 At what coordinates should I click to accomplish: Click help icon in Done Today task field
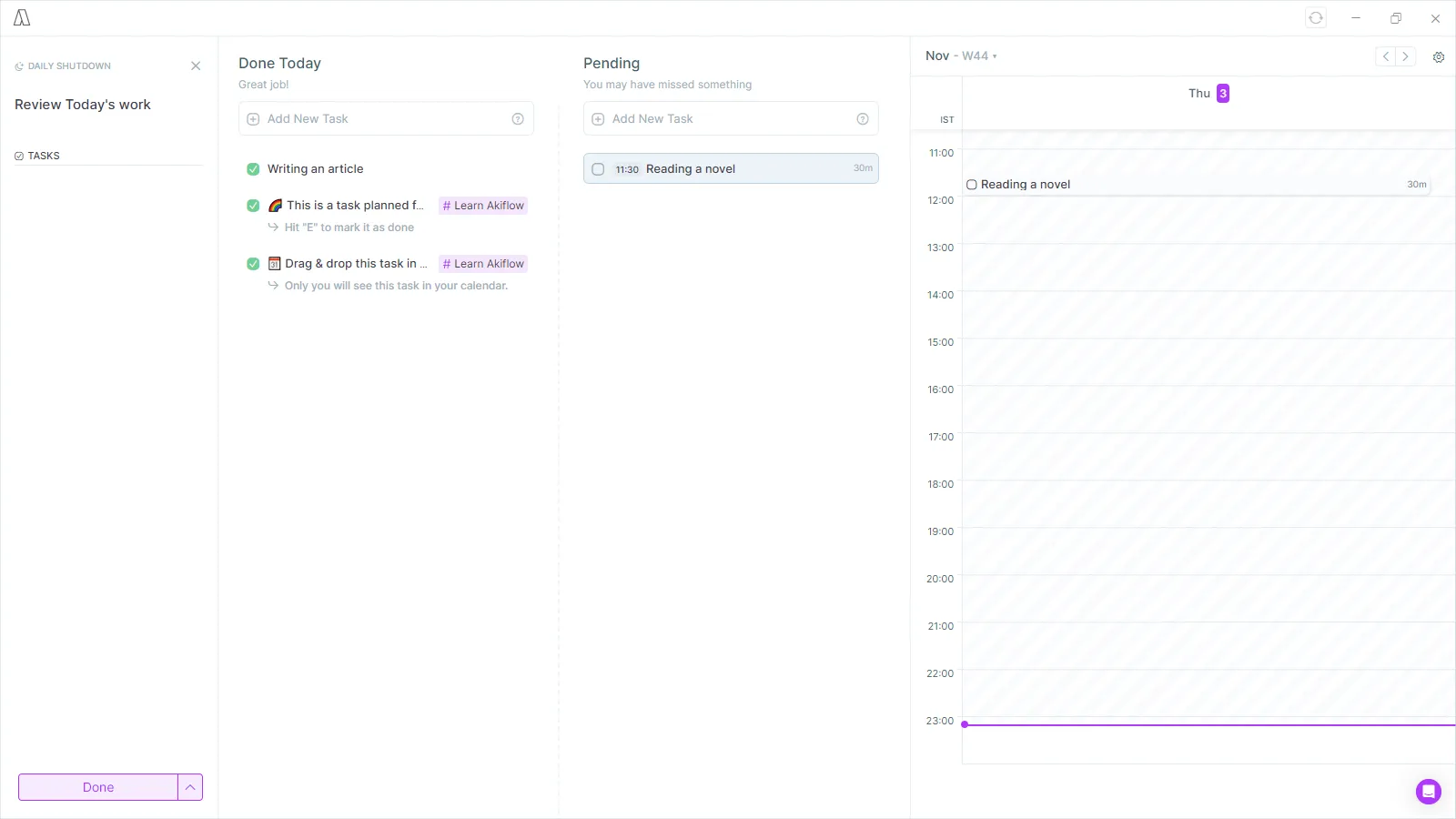coord(518,119)
